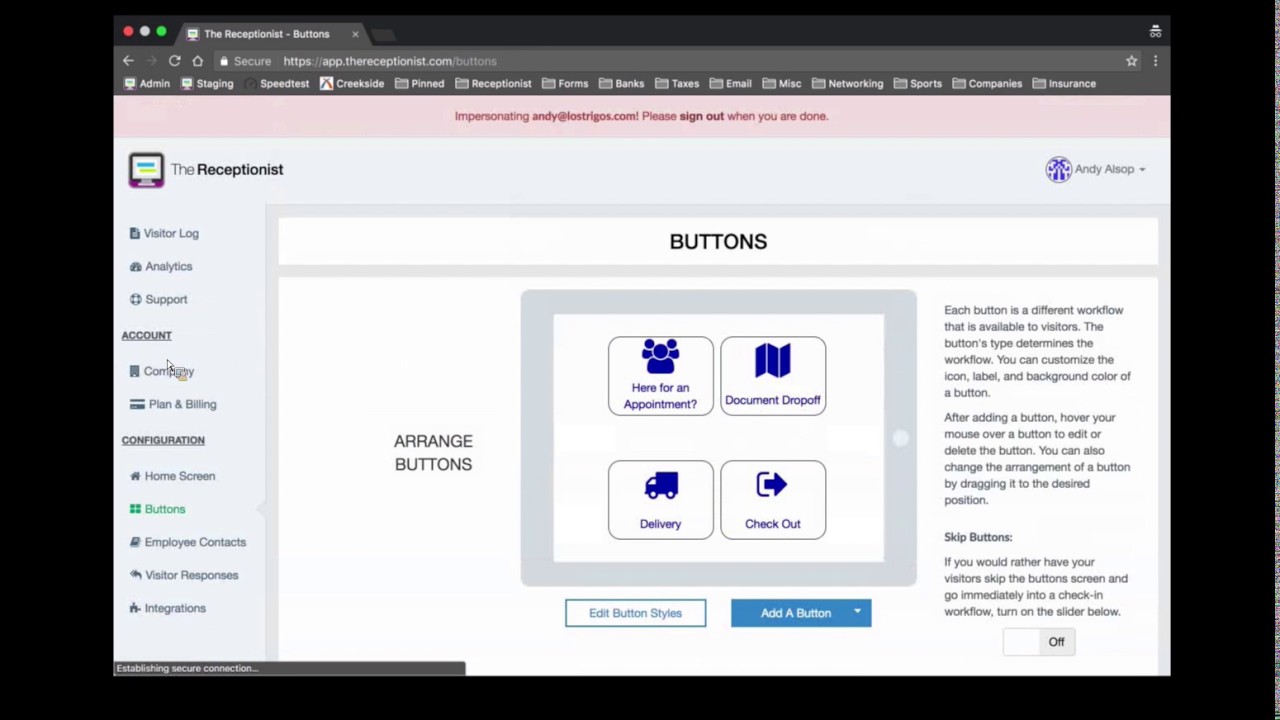Go to browser home page icon
Screen dimensions: 1280x720
pyautogui.click(x=197, y=61)
